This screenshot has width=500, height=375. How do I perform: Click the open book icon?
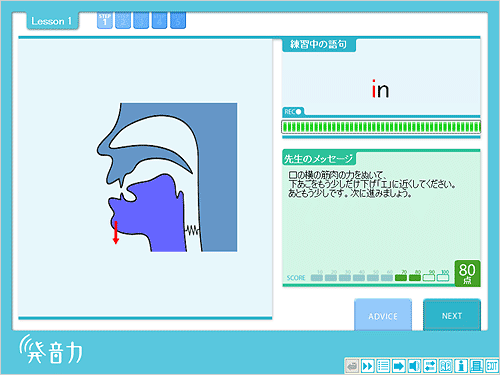[x=446, y=366]
